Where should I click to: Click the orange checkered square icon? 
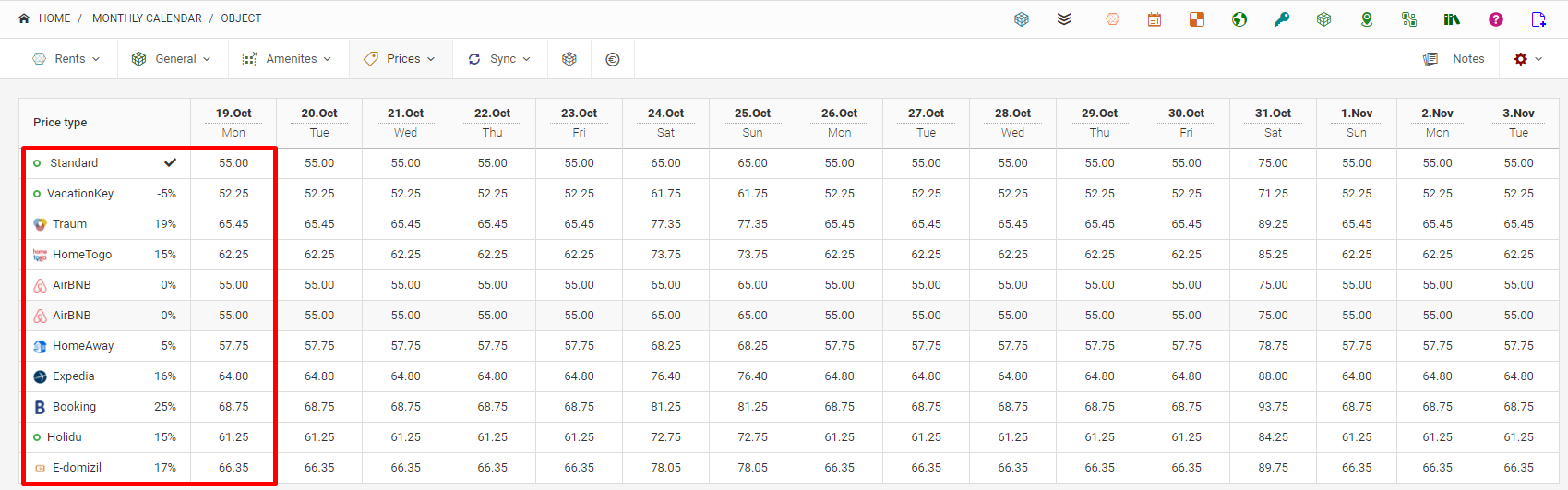1197,18
